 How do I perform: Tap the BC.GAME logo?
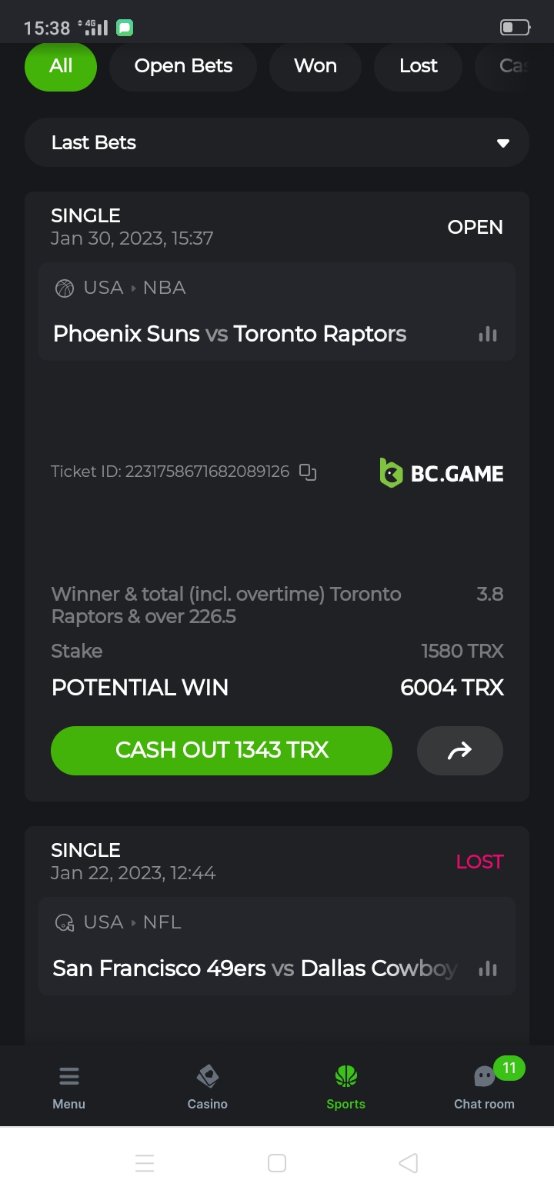point(442,473)
